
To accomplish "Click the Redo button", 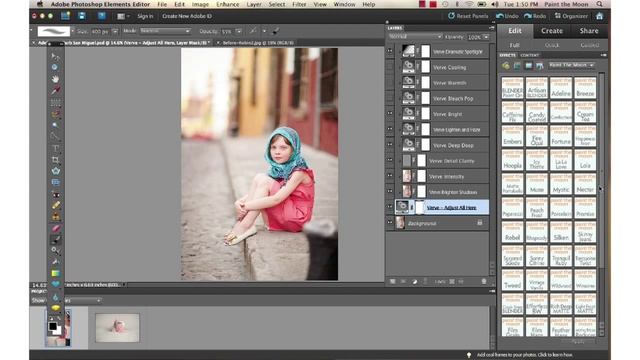I will point(535,16).
